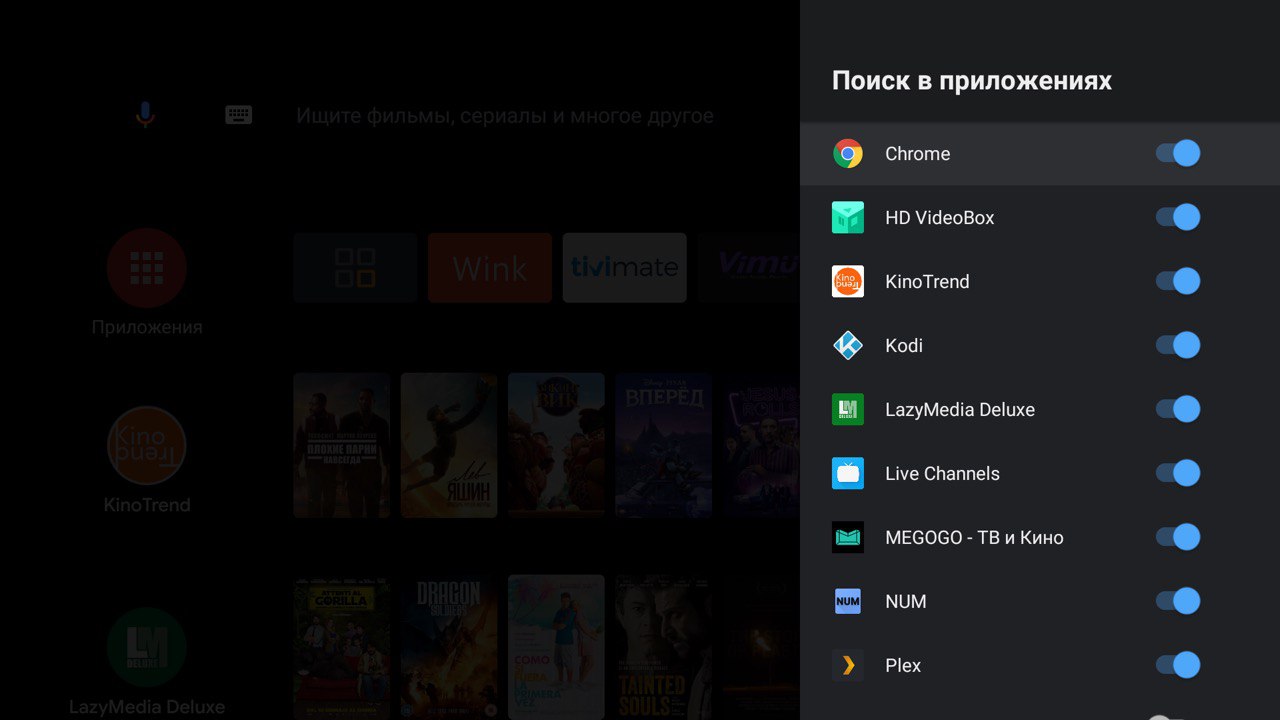Viewport: 1280px width, 720px height.
Task: Select the Plex label text
Action: (902, 666)
